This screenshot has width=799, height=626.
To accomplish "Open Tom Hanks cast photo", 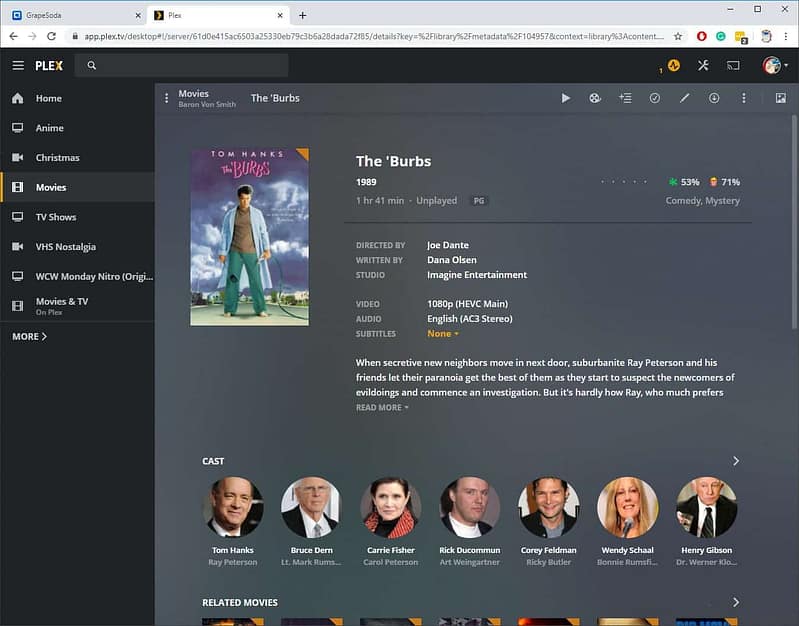I will (x=233, y=507).
